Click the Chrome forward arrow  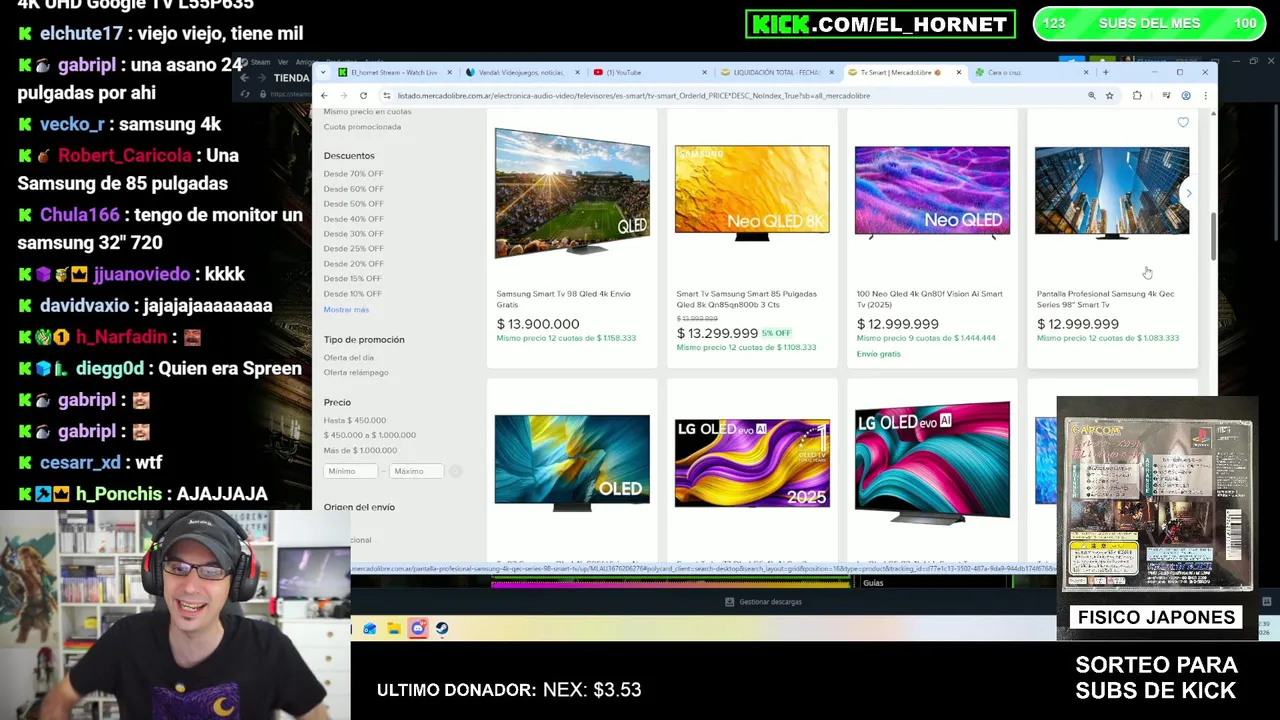coord(343,96)
